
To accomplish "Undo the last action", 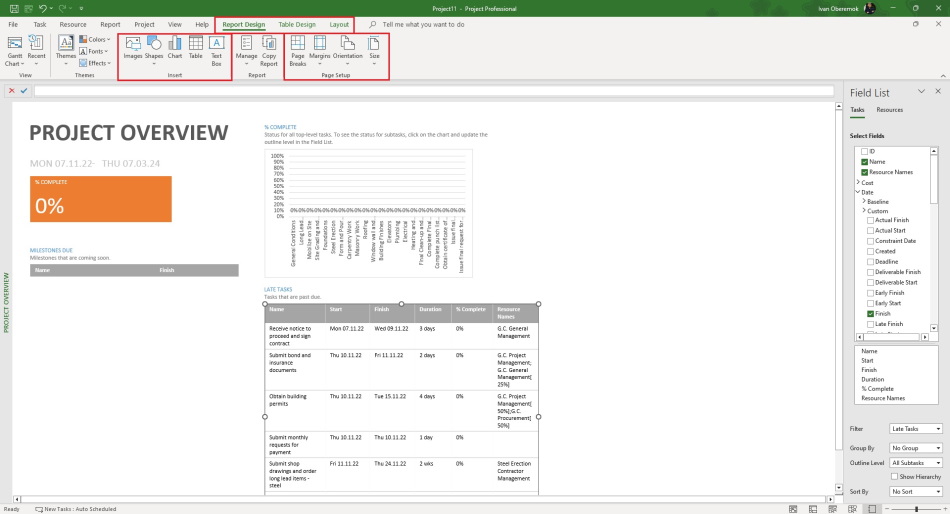I will [x=42, y=8].
